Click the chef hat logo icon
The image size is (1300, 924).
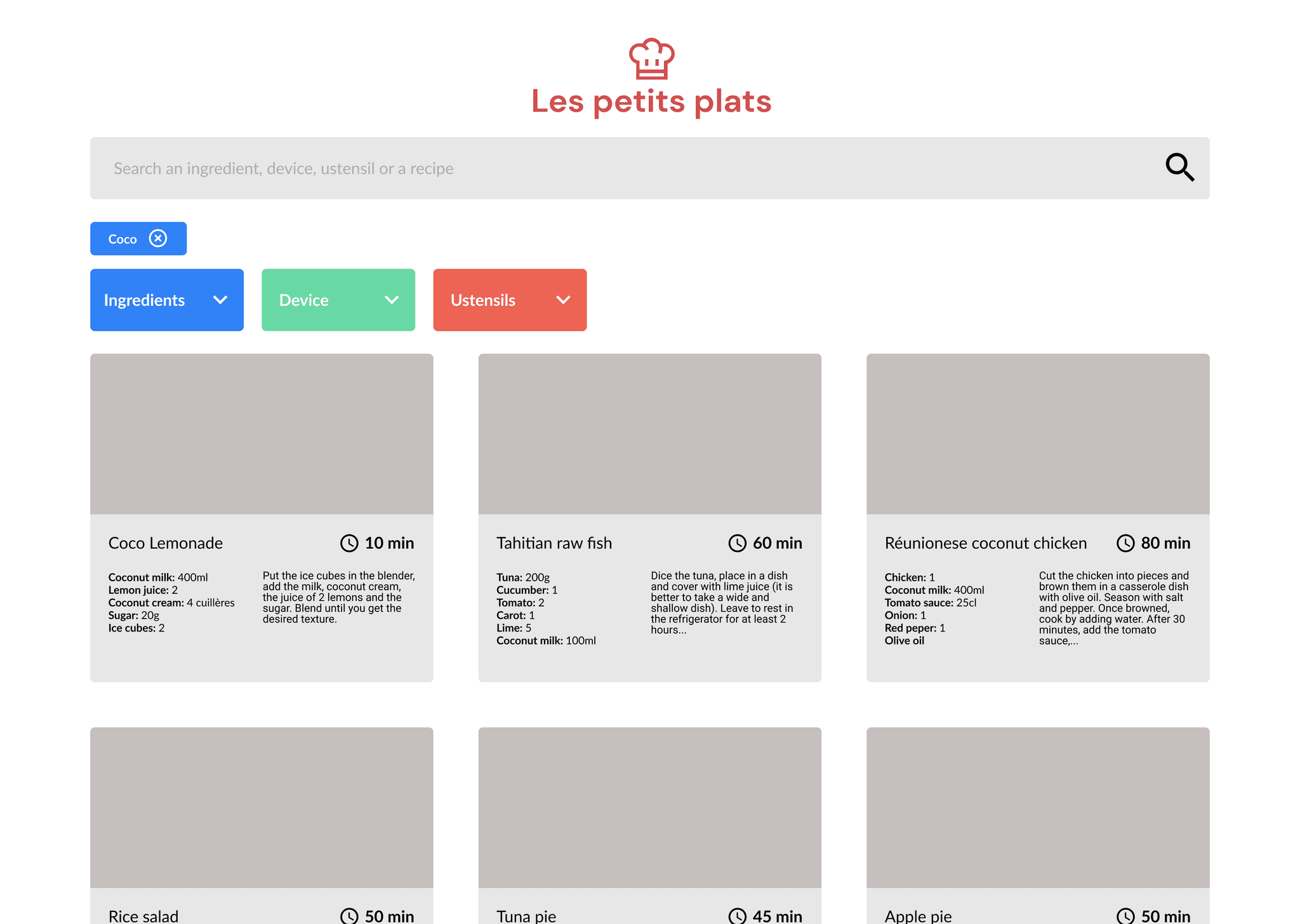651,58
